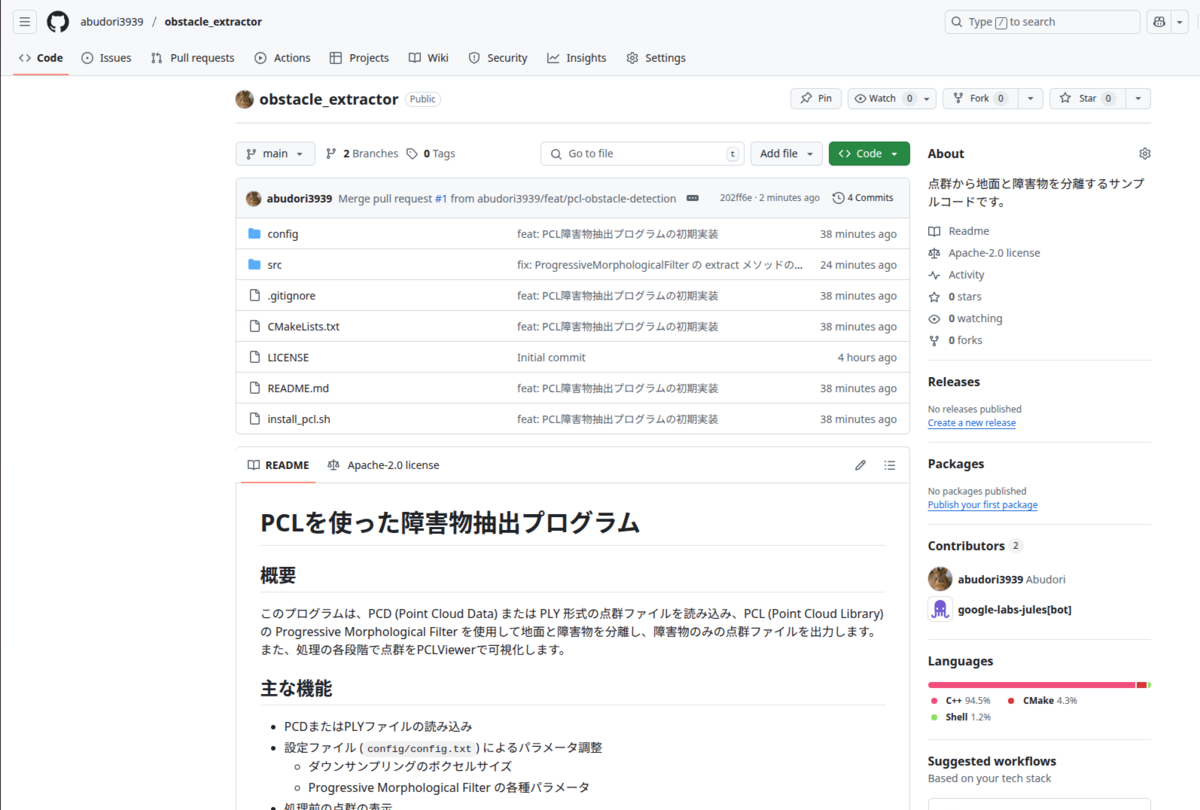1200x810 pixels.
Task: Expand the Fork dropdown arrow
Action: point(1031,99)
